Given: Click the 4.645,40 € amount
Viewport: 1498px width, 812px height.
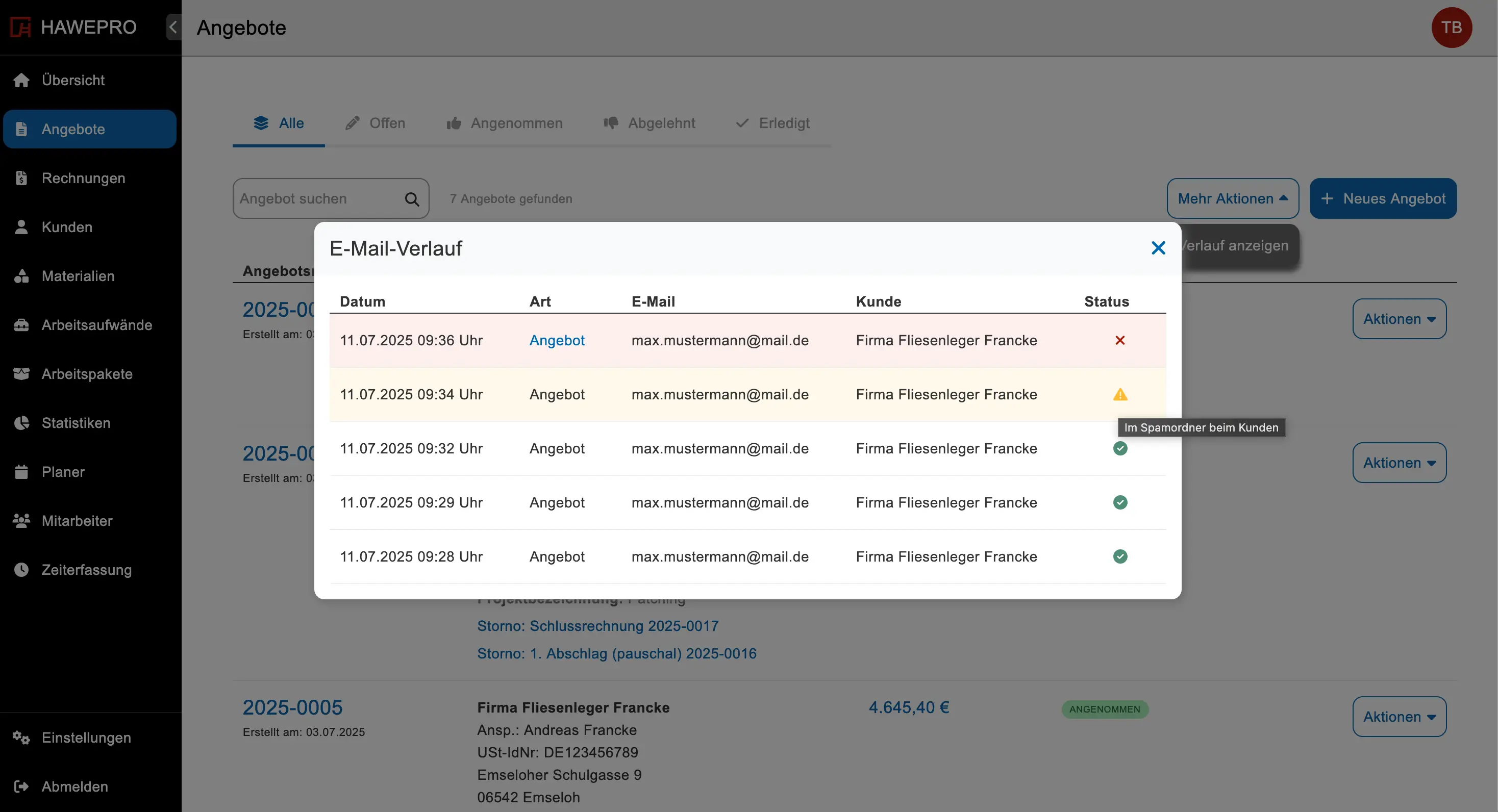Looking at the screenshot, I should [908, 707].
